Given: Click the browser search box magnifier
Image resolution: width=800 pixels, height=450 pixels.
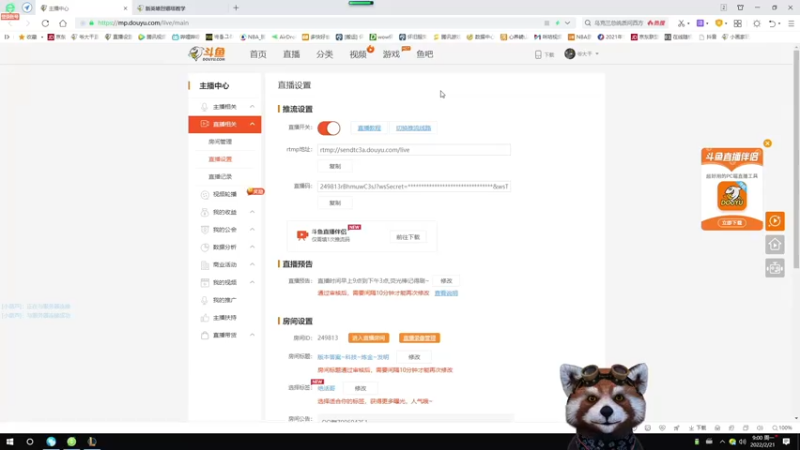Looking at the screenshot, I should pyautogui.click(x=588, y=23).
